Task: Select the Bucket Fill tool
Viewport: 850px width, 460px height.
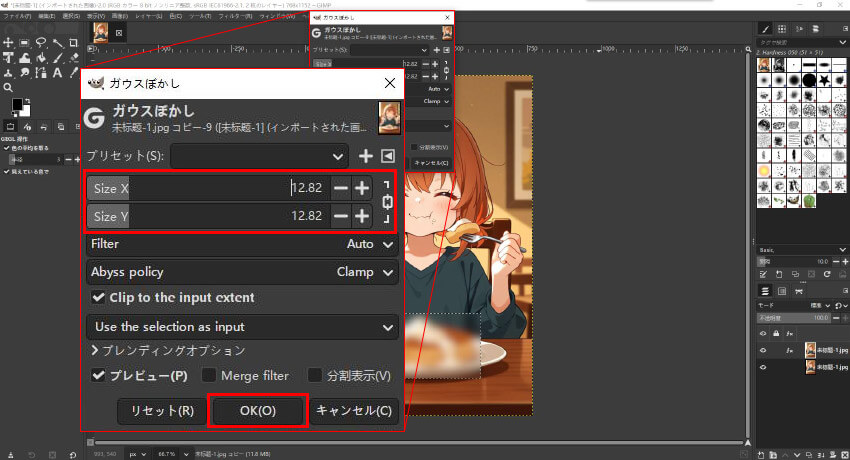Action: [41, 57]
